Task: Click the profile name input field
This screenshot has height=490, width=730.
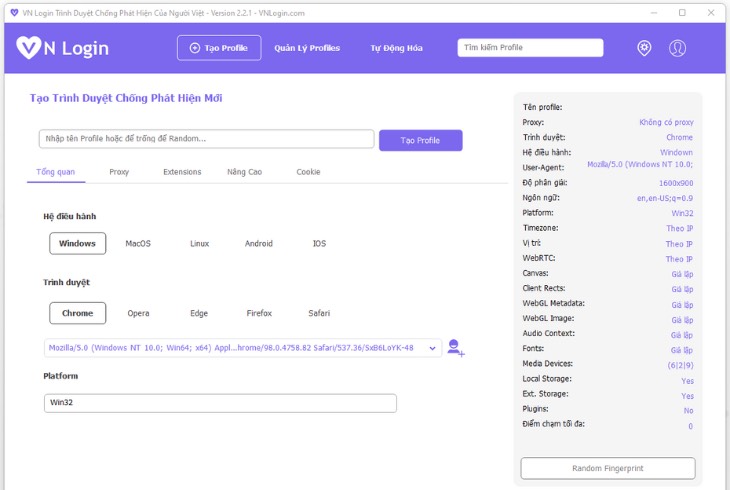Action: pos(206,139)
